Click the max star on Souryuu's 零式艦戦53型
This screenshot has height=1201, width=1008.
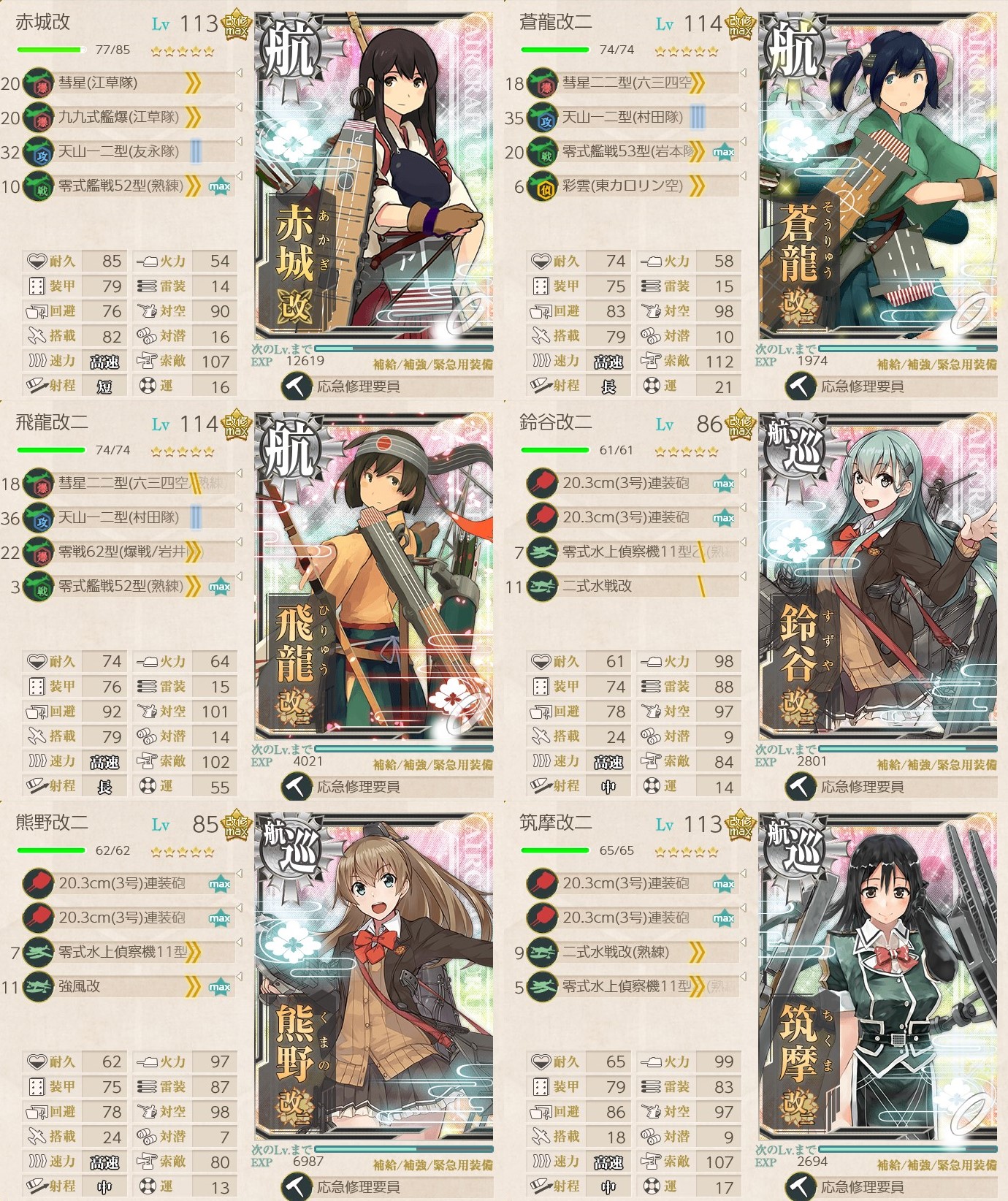723,152
